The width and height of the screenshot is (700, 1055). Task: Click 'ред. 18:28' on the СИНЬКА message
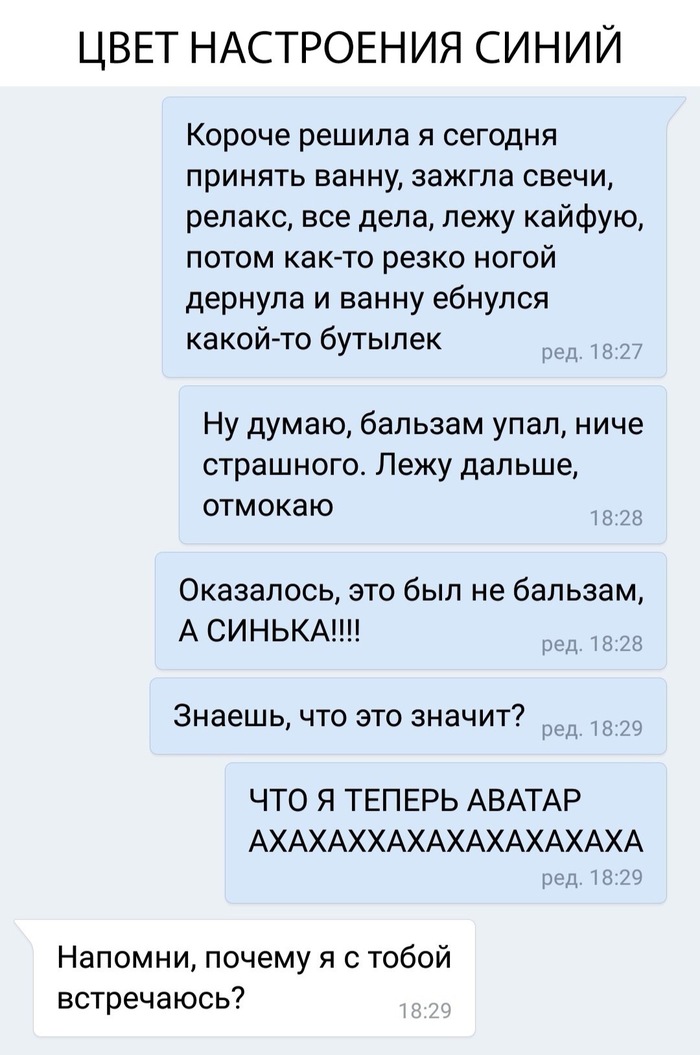[592, 645]
